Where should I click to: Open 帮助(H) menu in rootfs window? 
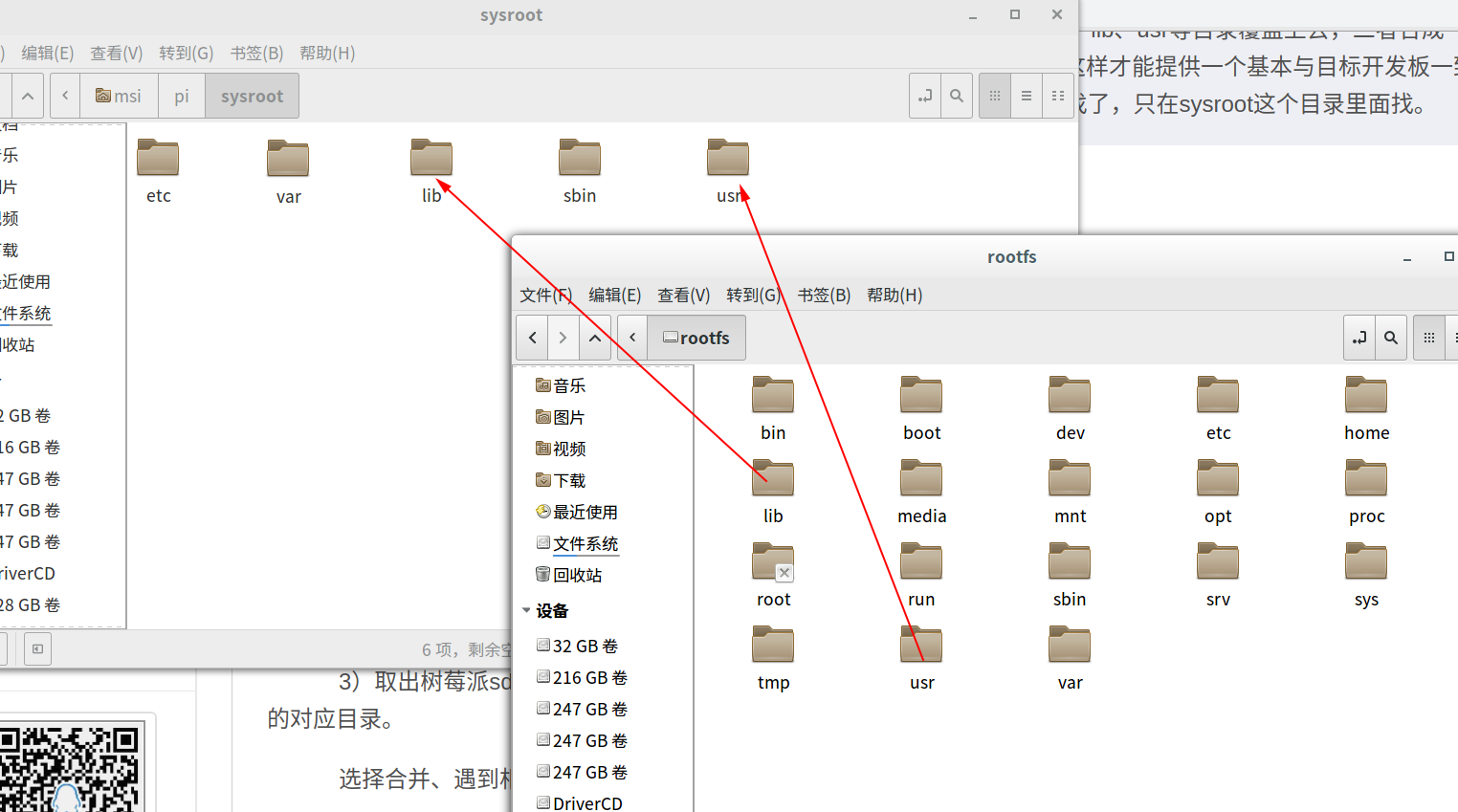(895, 295)
